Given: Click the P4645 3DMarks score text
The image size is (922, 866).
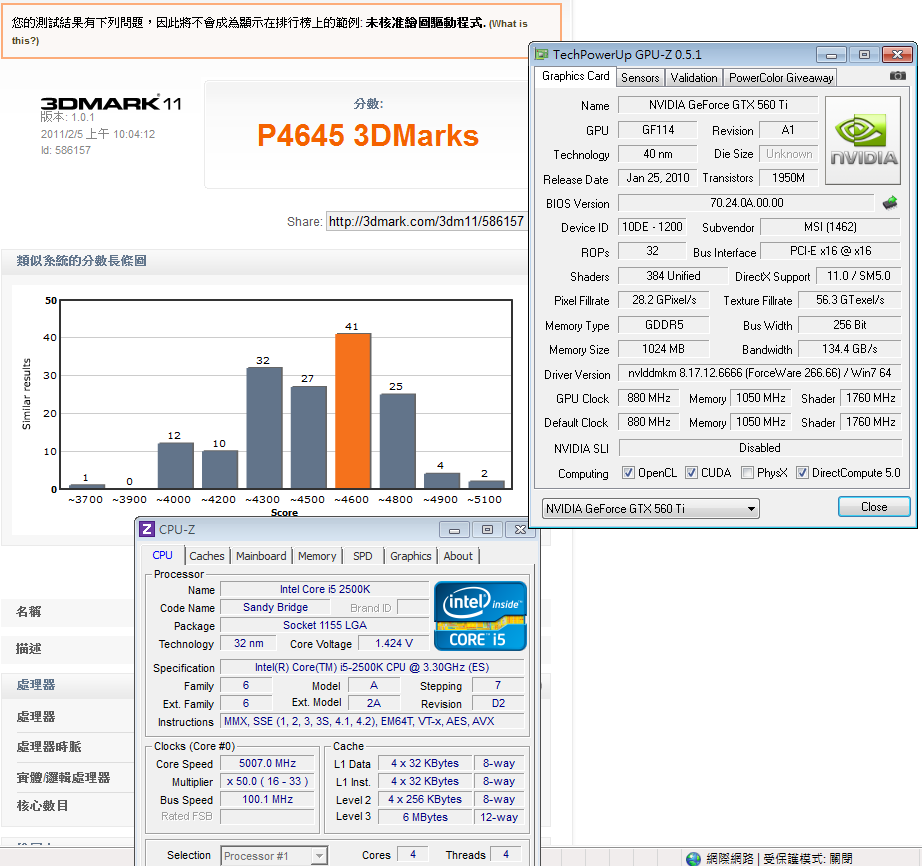Looking at the screenshot, I should tap(368, 136).
